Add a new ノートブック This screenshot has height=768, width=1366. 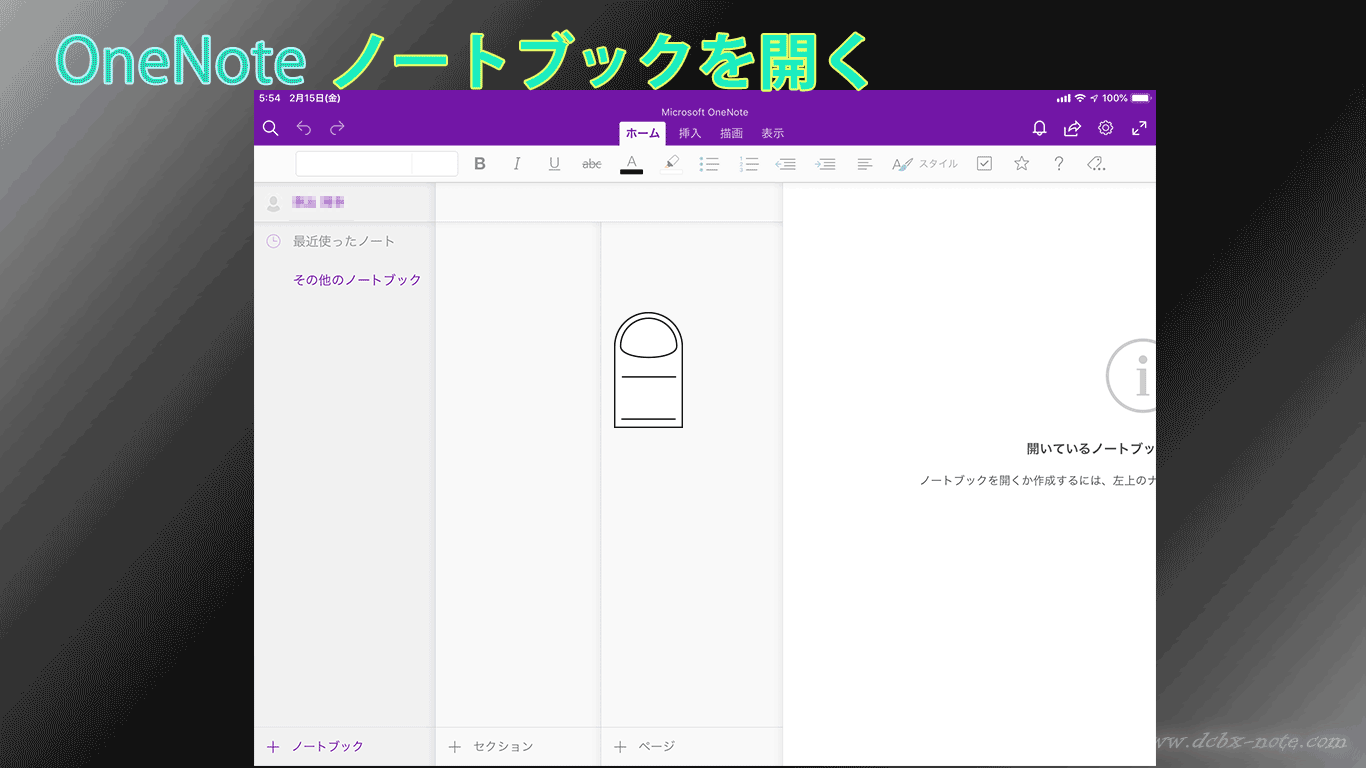tap(315, 746)
